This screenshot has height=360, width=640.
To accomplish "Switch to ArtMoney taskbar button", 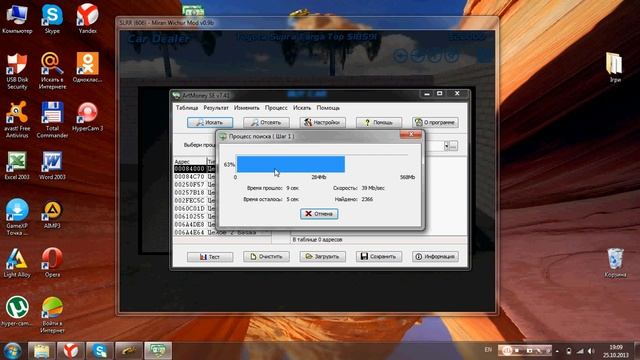I will point(158,351).
